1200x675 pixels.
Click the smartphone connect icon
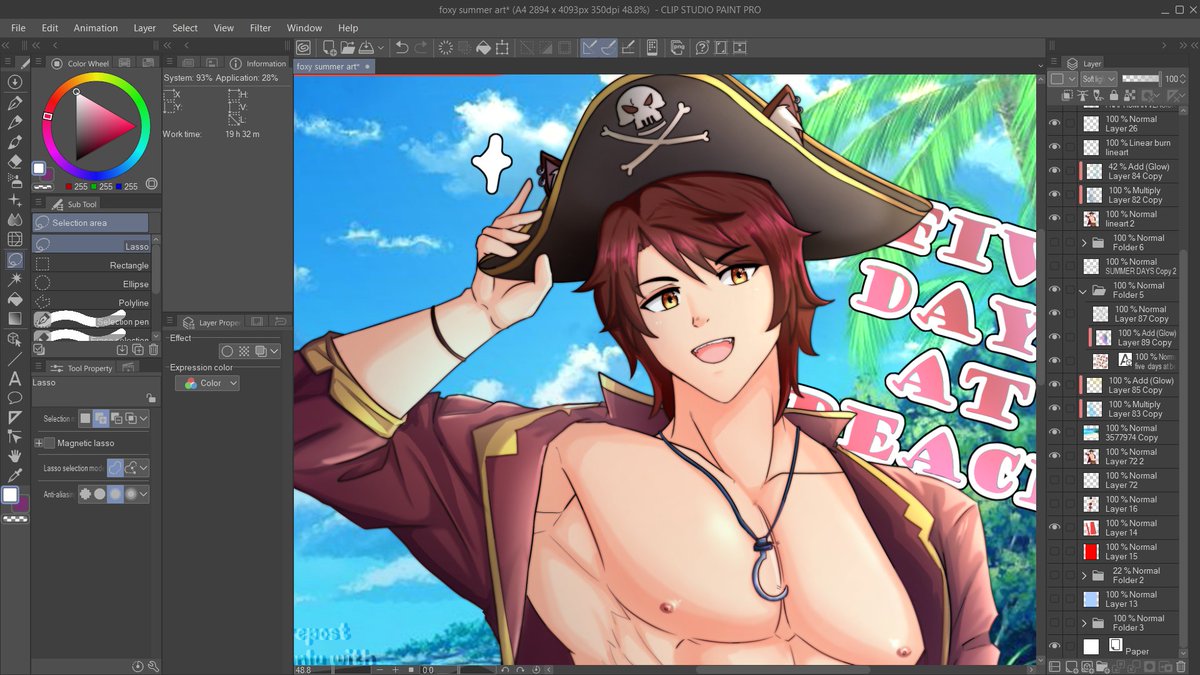point(652,47)
